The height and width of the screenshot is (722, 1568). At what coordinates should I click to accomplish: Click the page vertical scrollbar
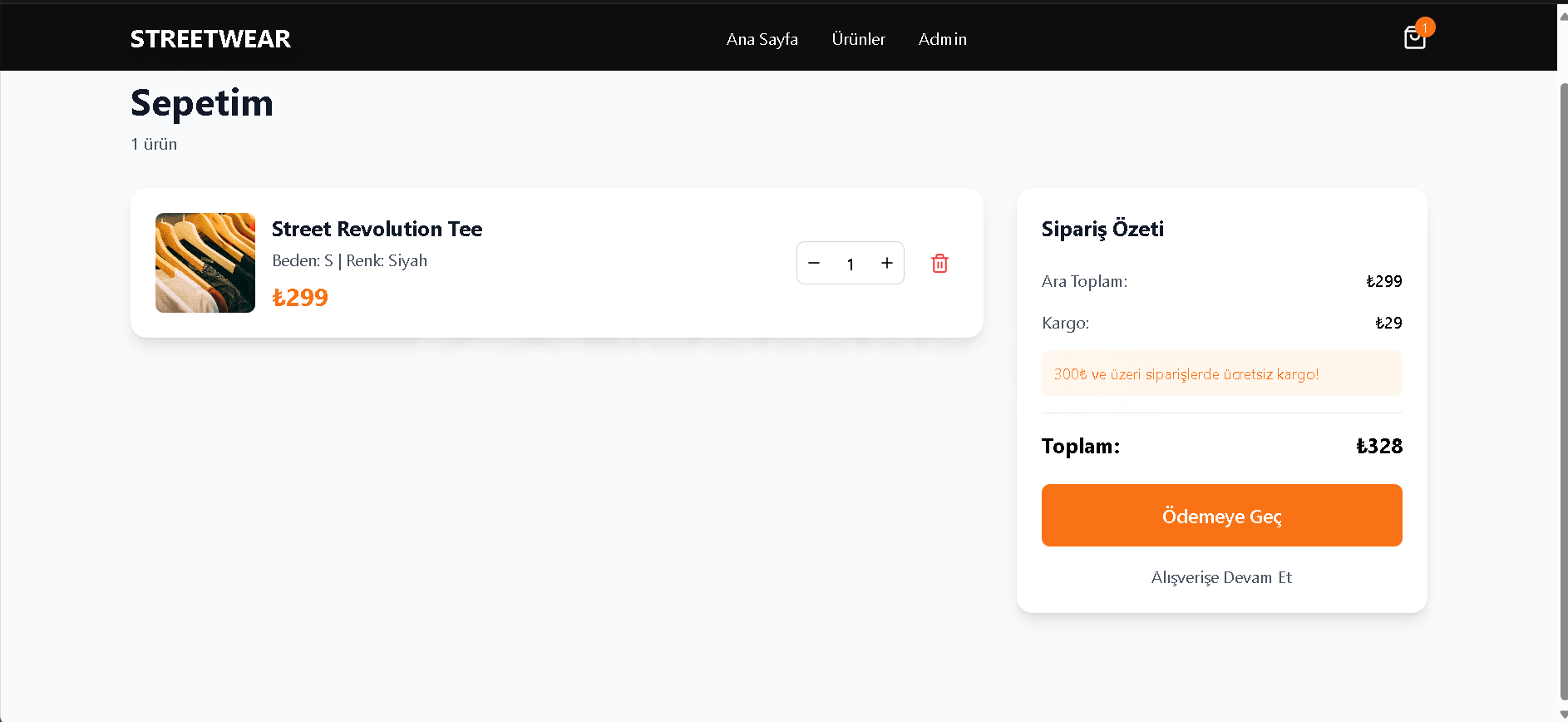click(x=1563, y=391)
